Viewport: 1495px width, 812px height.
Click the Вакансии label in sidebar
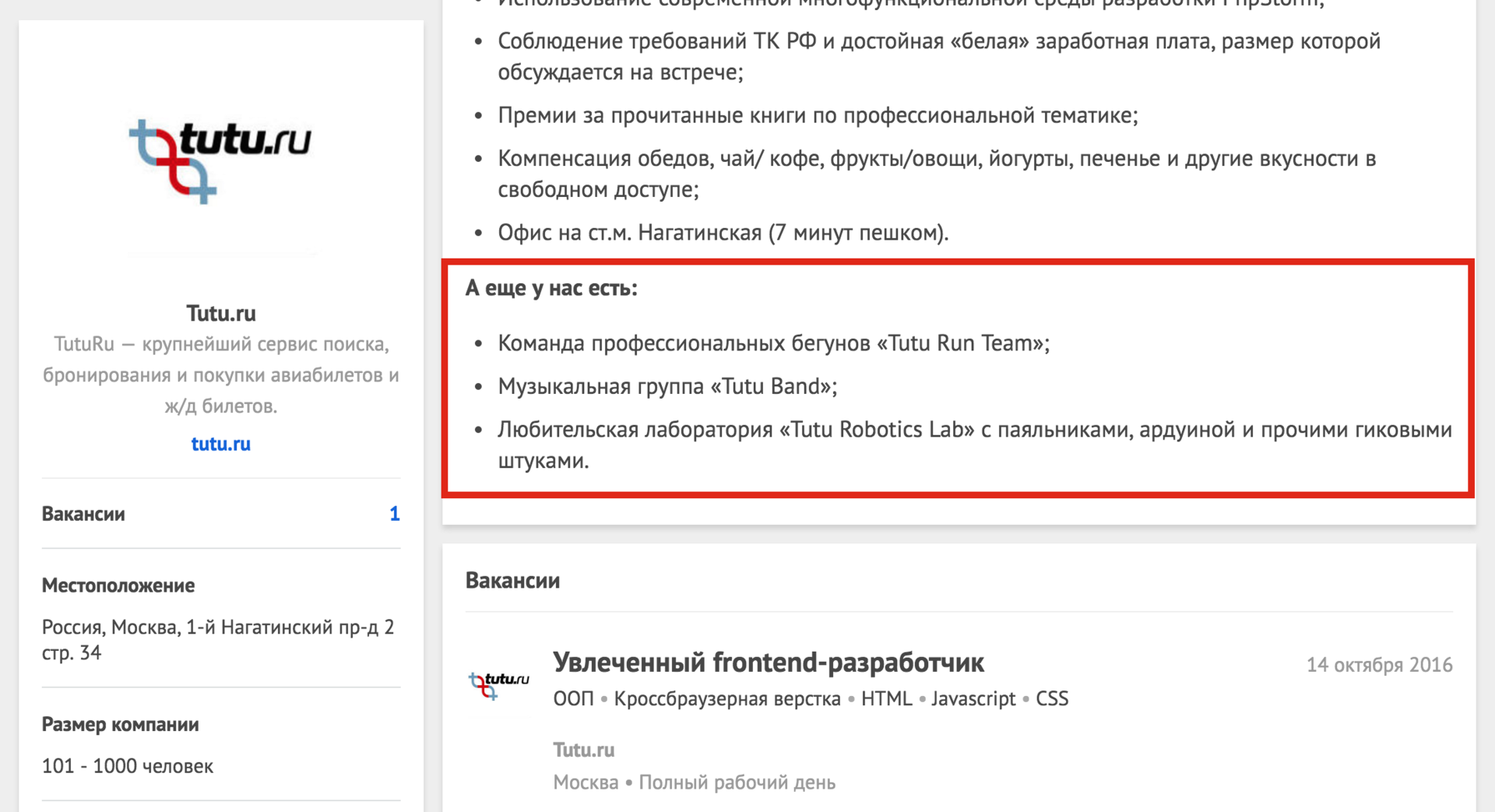(83, 514)
